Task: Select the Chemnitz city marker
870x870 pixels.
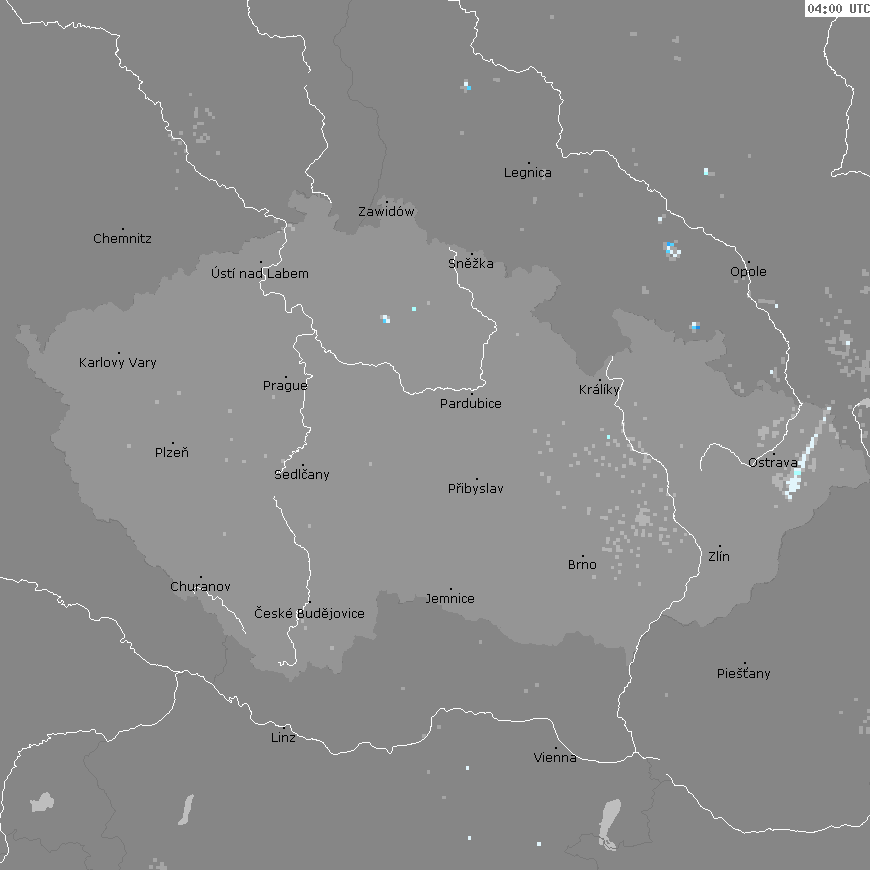Action: [x=123, y=229]
